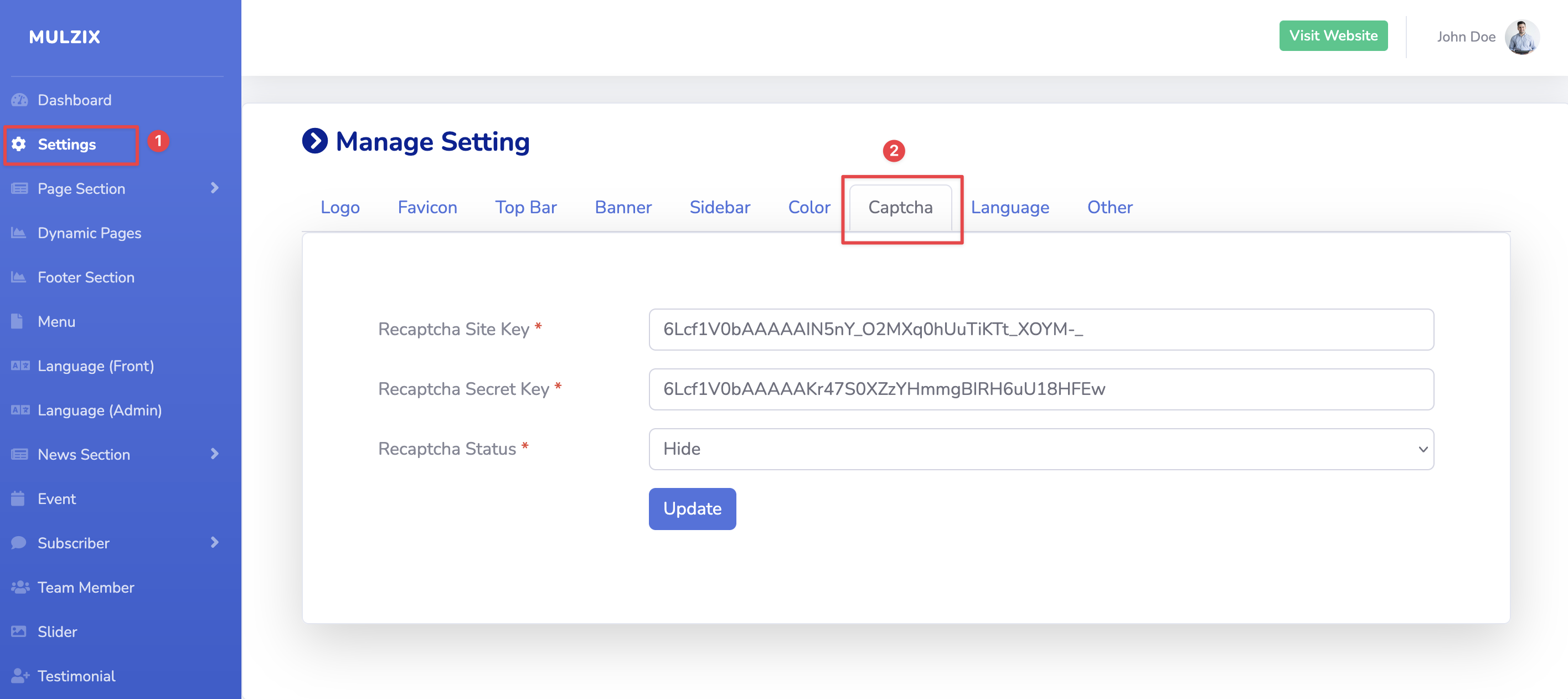Open John Doe's profile avatar
Viewport: 1568px width, 699px height.
pyautogui.click(x=1523, y=37)
